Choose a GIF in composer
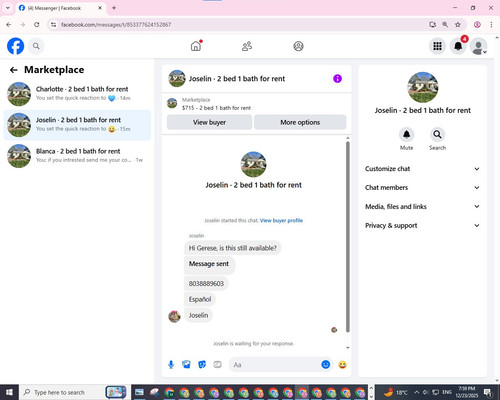 point(217,365)
